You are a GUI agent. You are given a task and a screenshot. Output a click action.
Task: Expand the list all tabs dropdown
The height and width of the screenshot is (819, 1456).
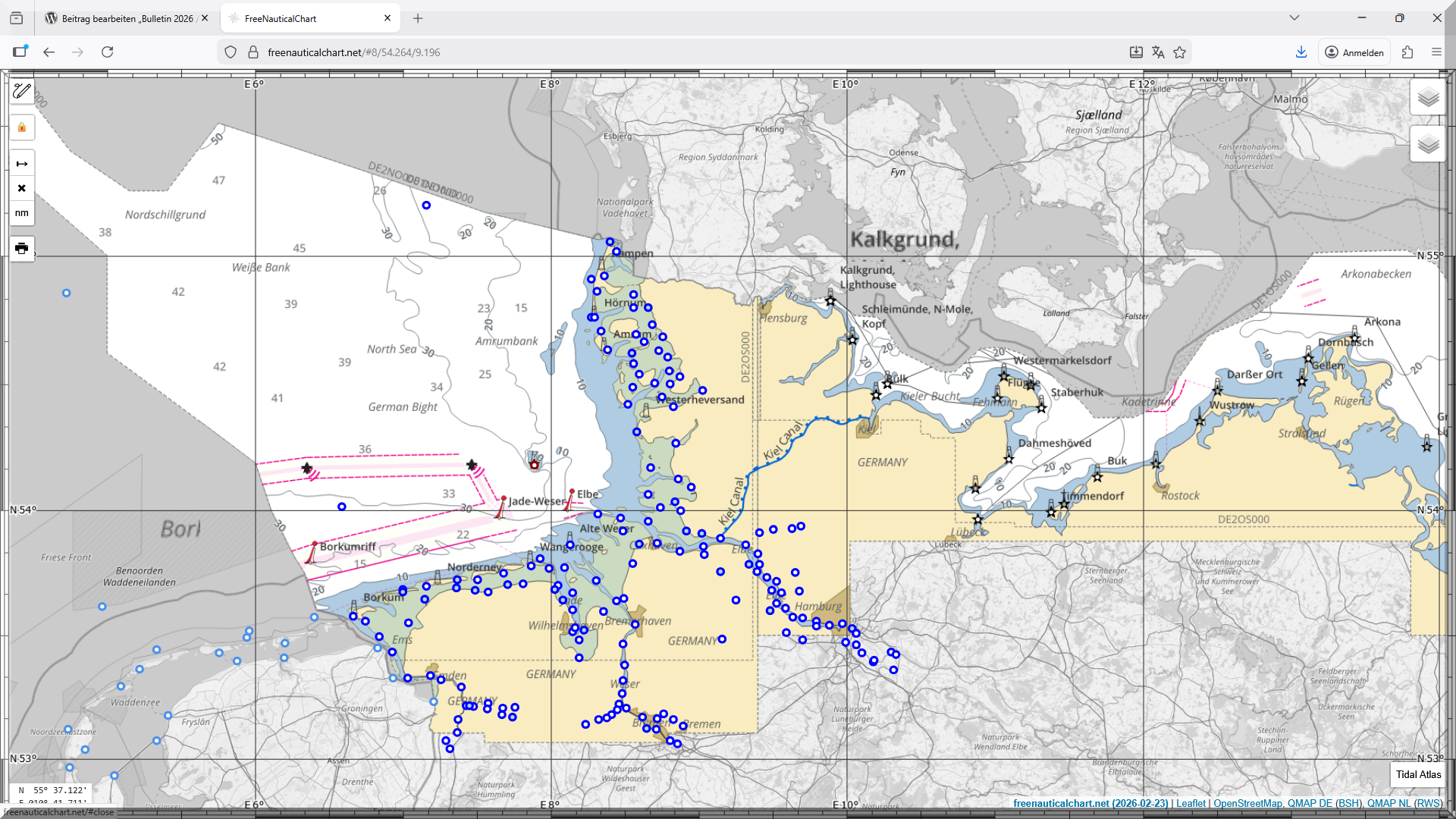pos(1294,18)
